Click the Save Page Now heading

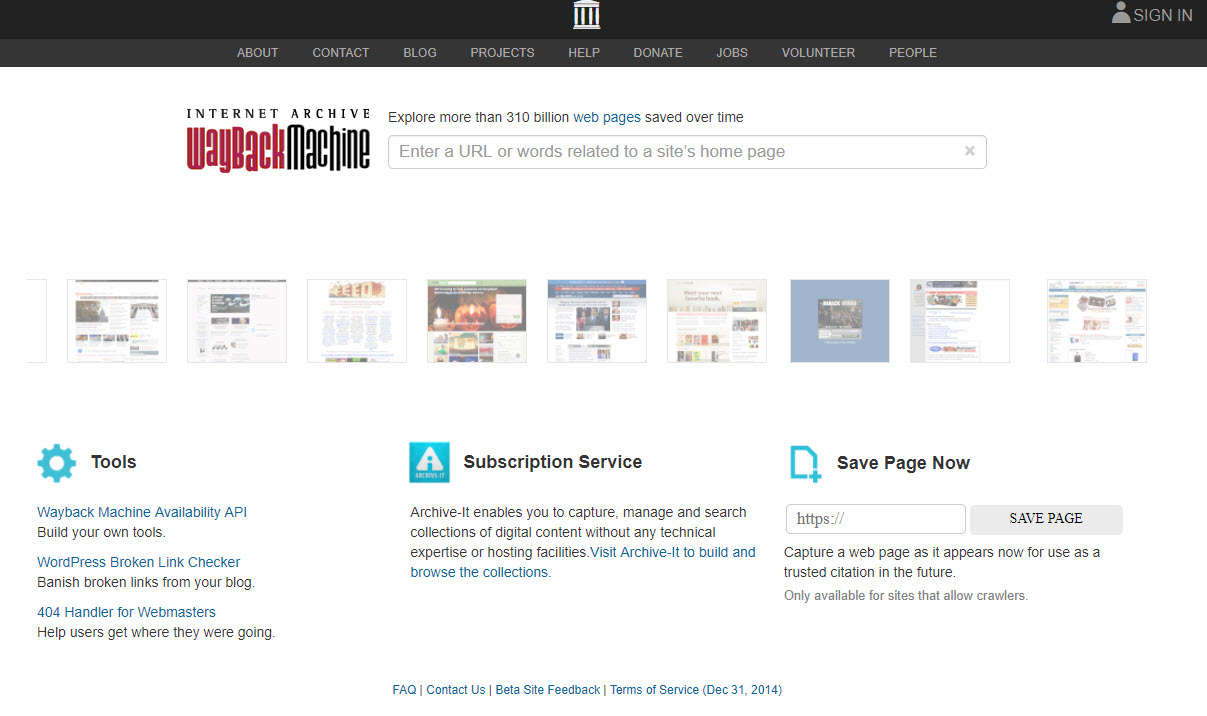tap(903, 463)
